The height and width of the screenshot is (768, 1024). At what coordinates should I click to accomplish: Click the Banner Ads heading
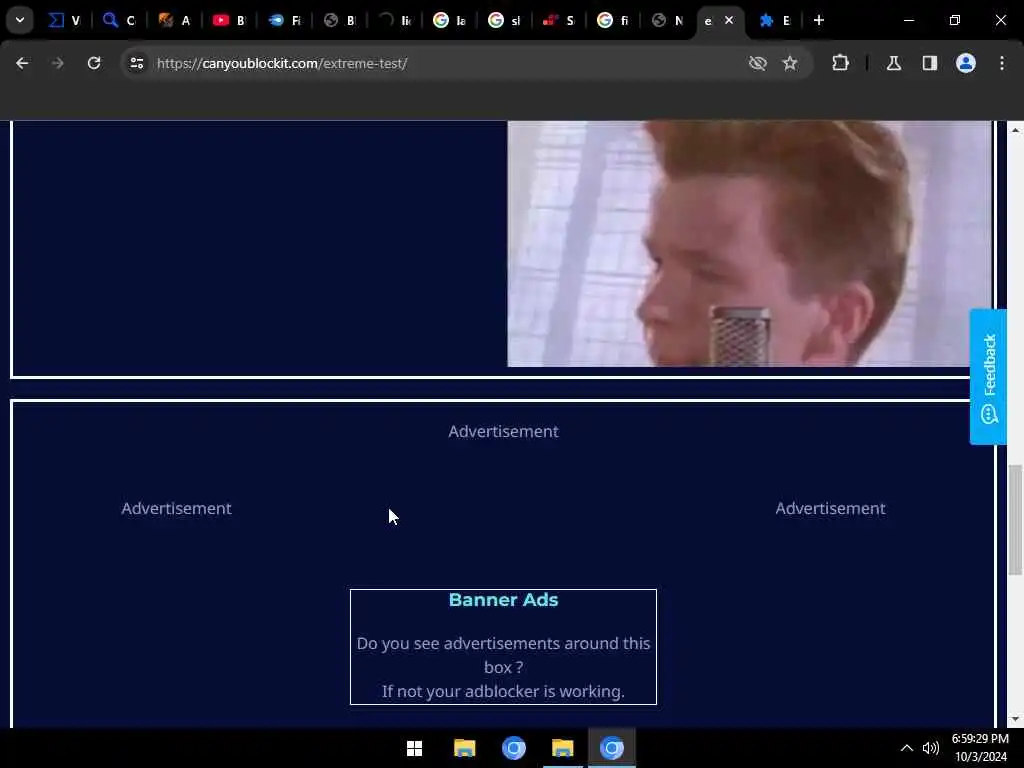click(x=504, y=600)
